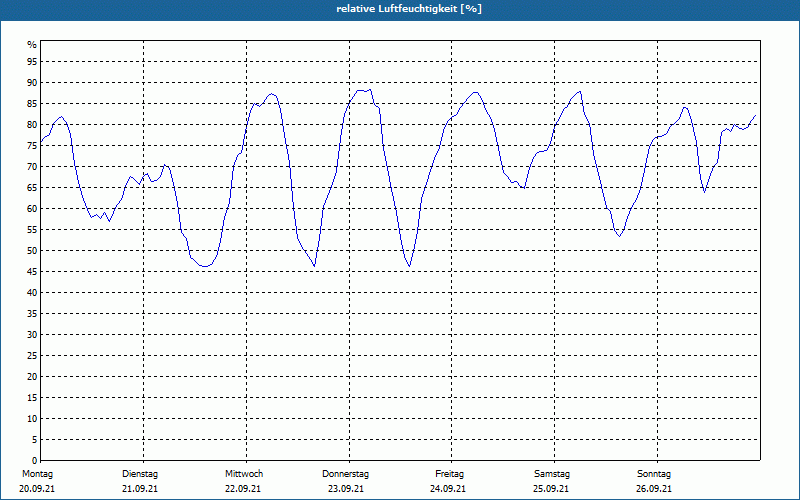The image size is (800, 500).
Task: Click the 15 y-axis value
Action: click(32, 397)
